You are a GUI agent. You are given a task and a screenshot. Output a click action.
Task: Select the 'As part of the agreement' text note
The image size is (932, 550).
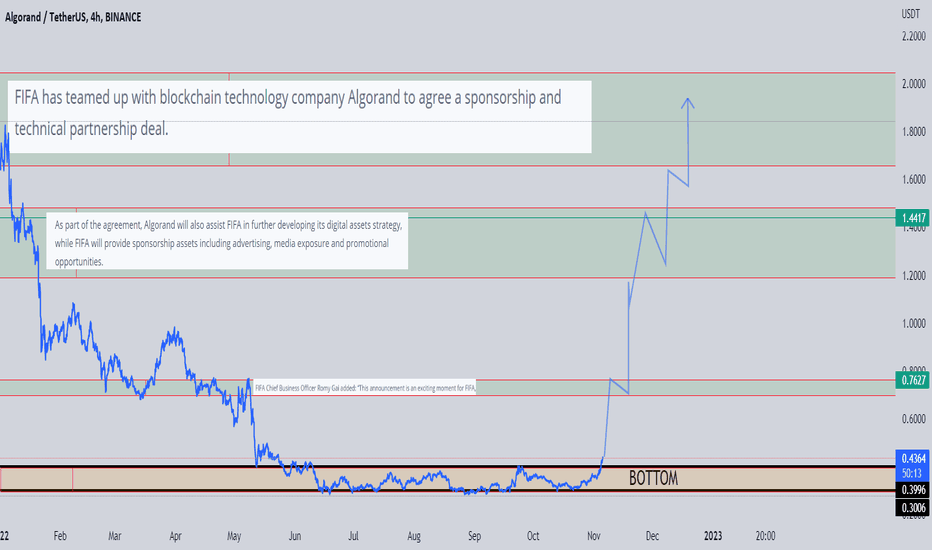tap(228, 241)
